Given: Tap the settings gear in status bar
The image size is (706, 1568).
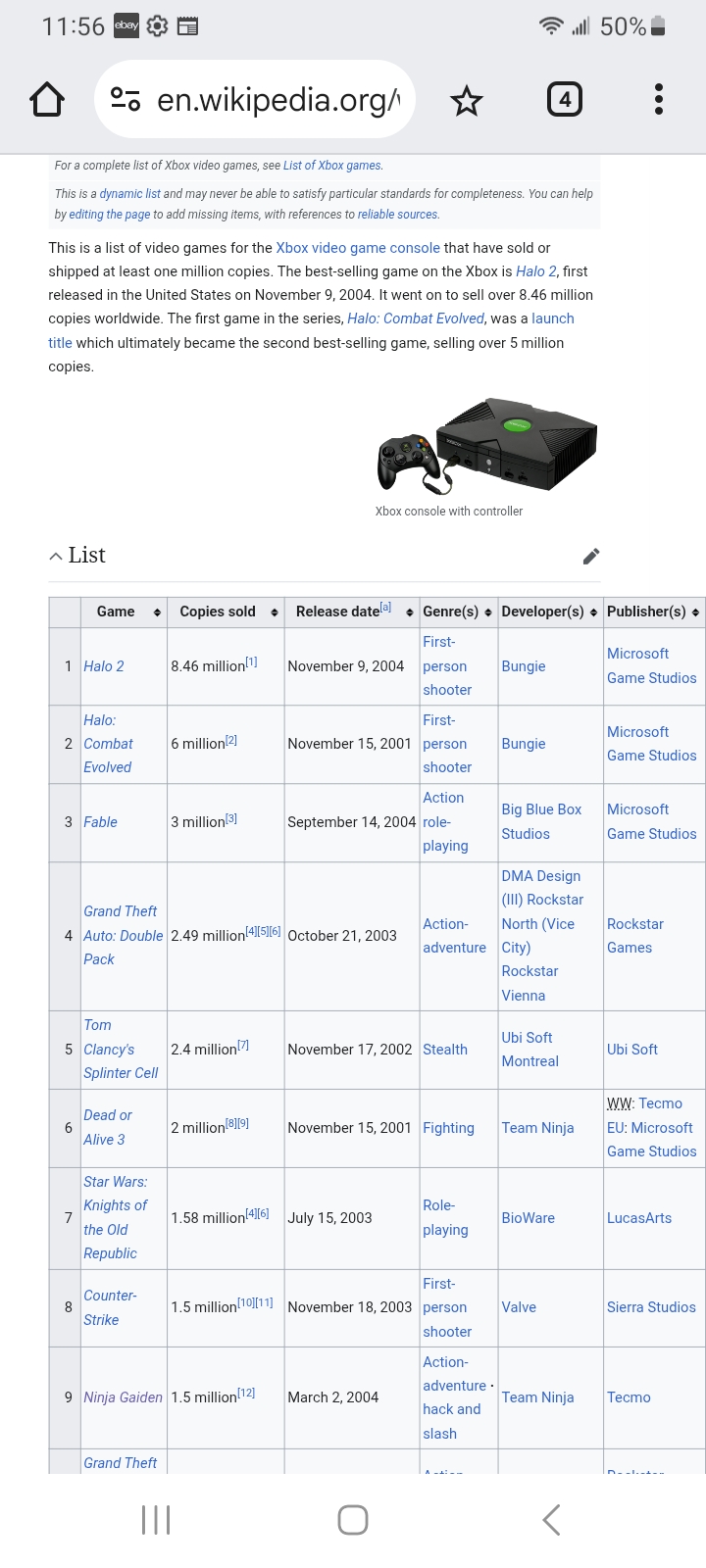Looking at the screenshot, I should [x=157, y=26].
